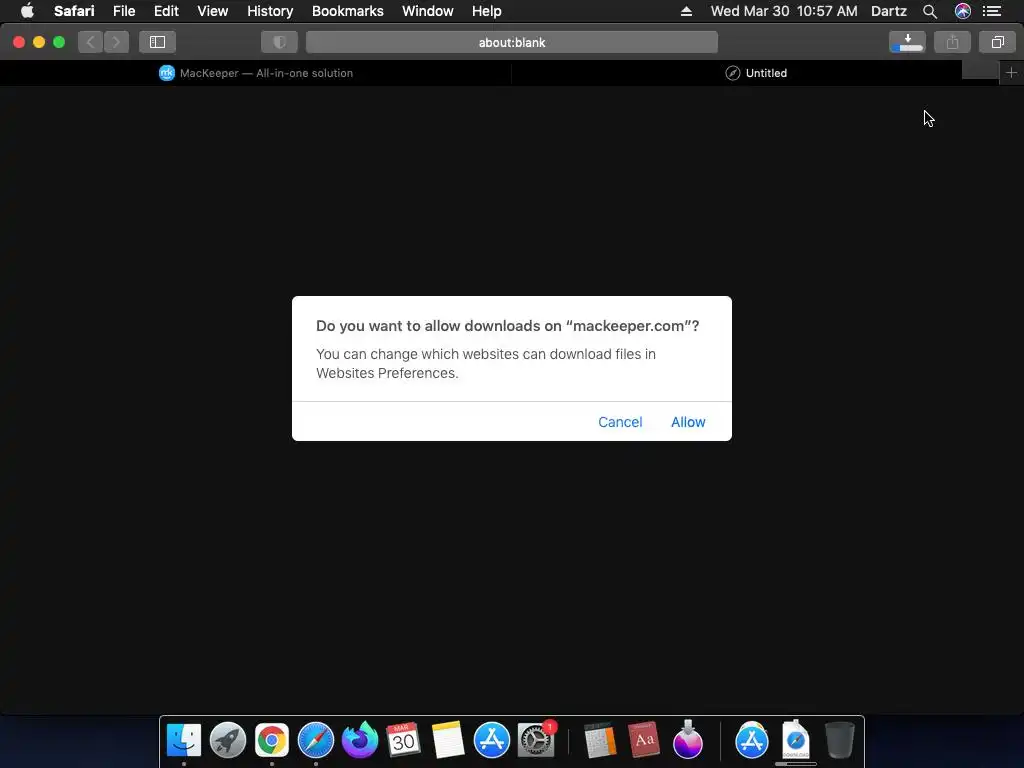Open Dictionary in the Dock
The image size is (1024, 768).
tap(644, 740)
